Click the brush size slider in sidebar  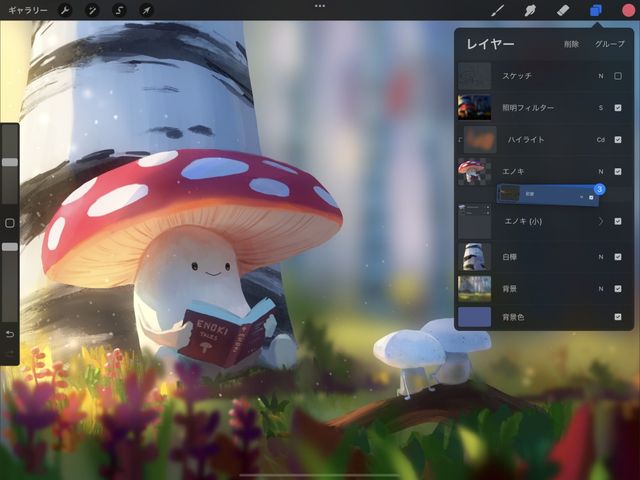(x=10, y=162)
